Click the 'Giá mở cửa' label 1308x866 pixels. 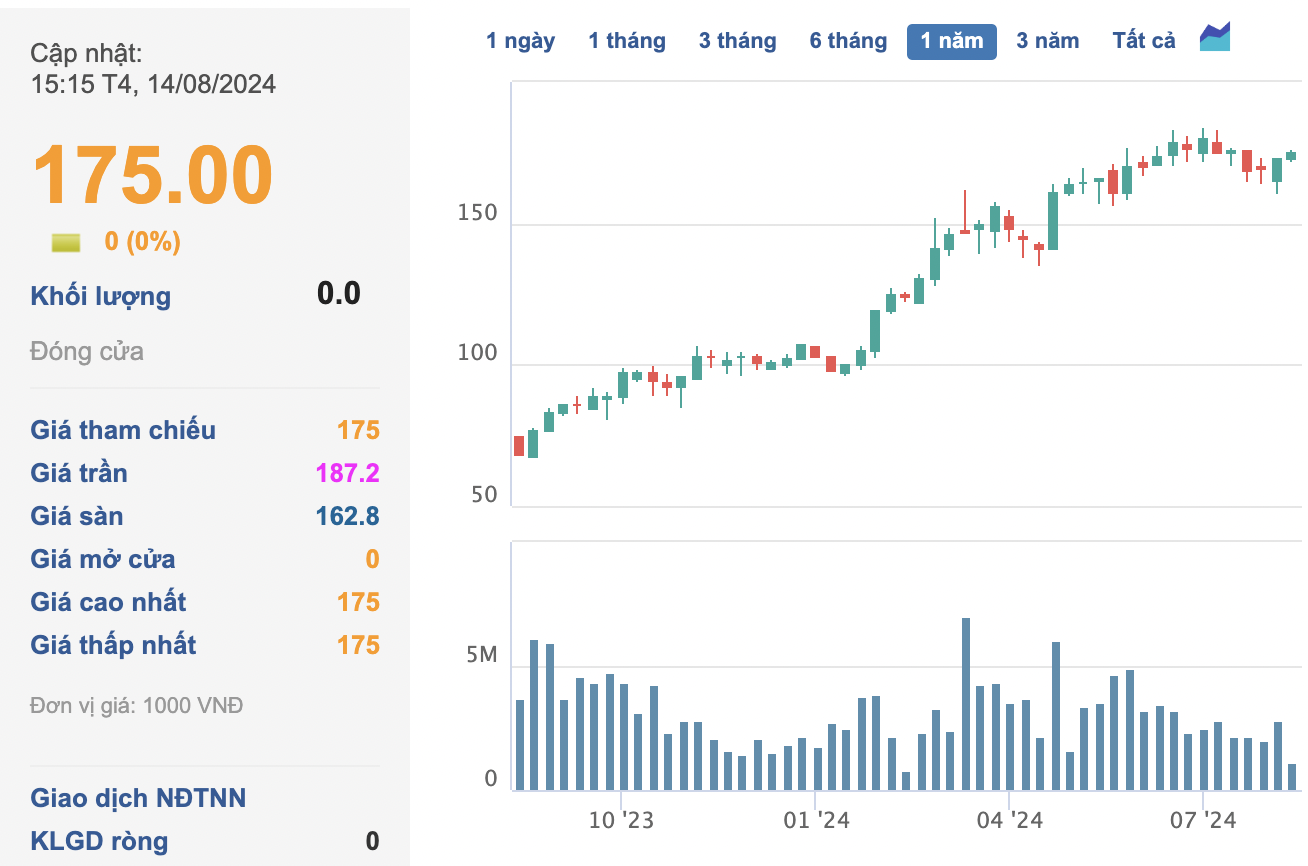tap(103, 559)
